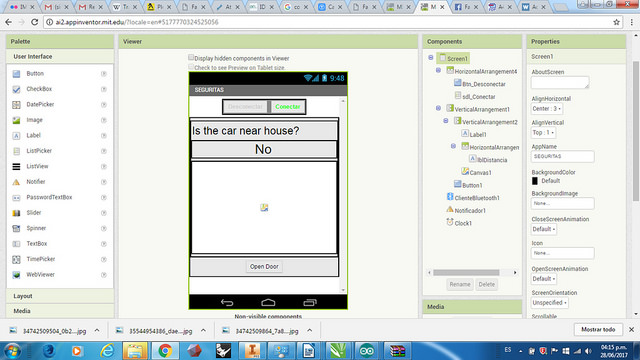The height and width of the screenshot is (360, 640).
Task: Open CloseScreenAnimation dropdown
Action: coord(544,229)
